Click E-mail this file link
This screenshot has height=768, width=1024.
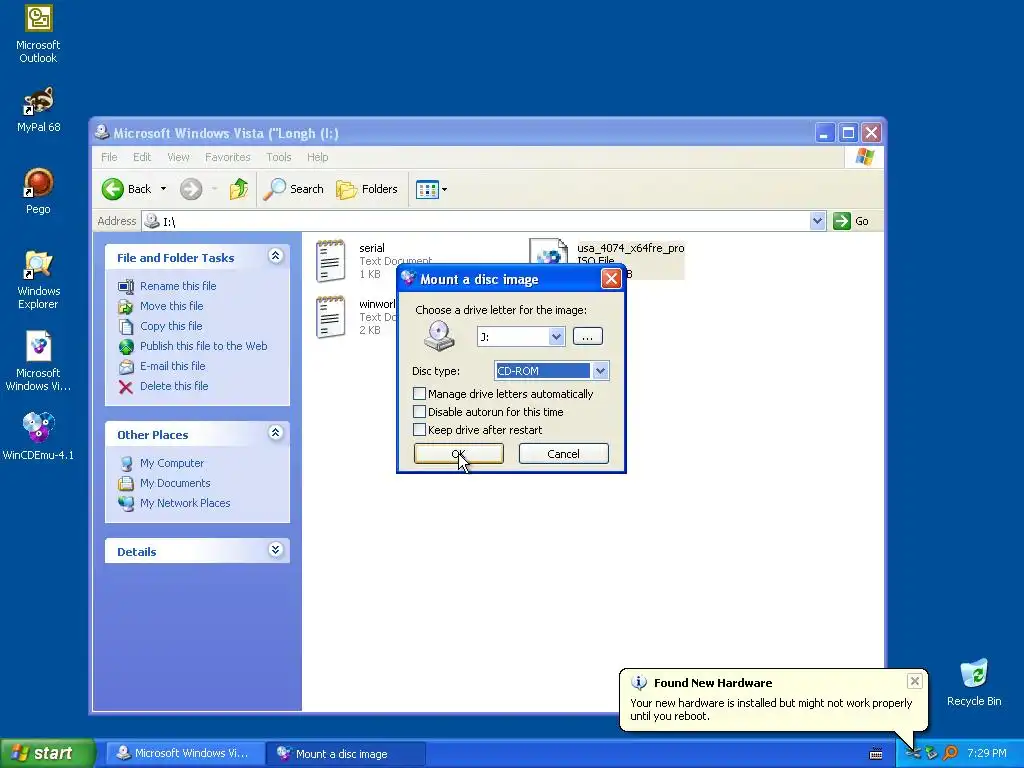[x=173, y=366]
